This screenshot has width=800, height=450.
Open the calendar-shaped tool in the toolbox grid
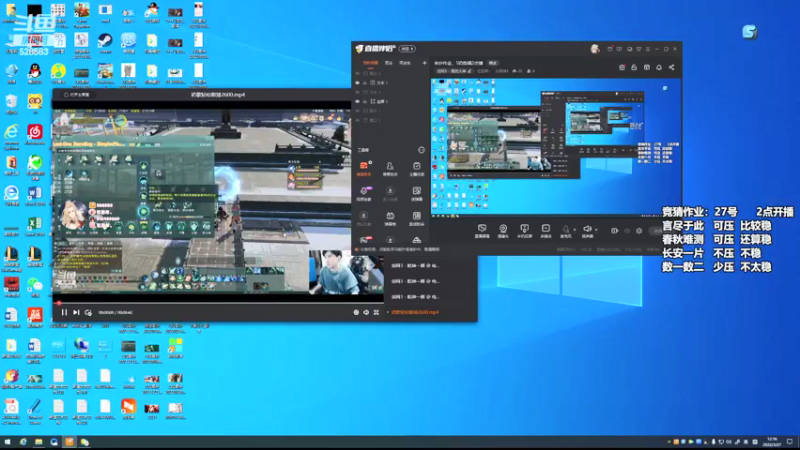[x=390, y=218]
